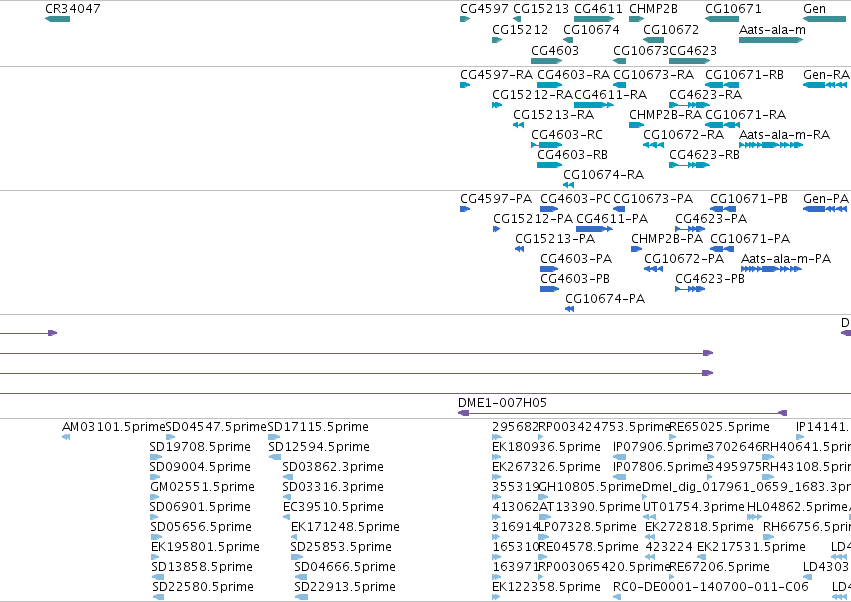Select the CG10672-RA transcript glyph

tap(653, 145)
